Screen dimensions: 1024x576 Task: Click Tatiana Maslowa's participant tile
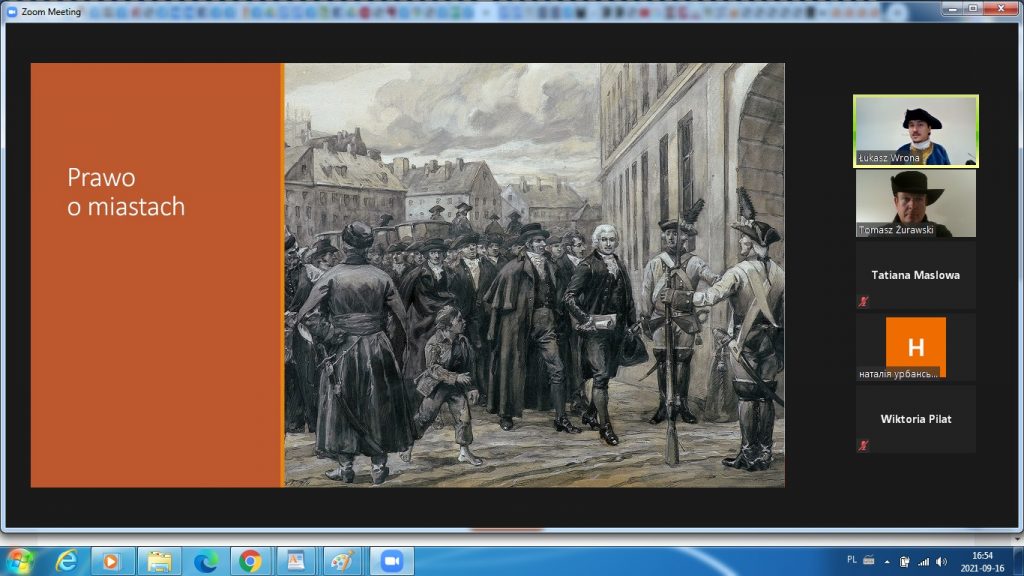(x=915, y=275)
